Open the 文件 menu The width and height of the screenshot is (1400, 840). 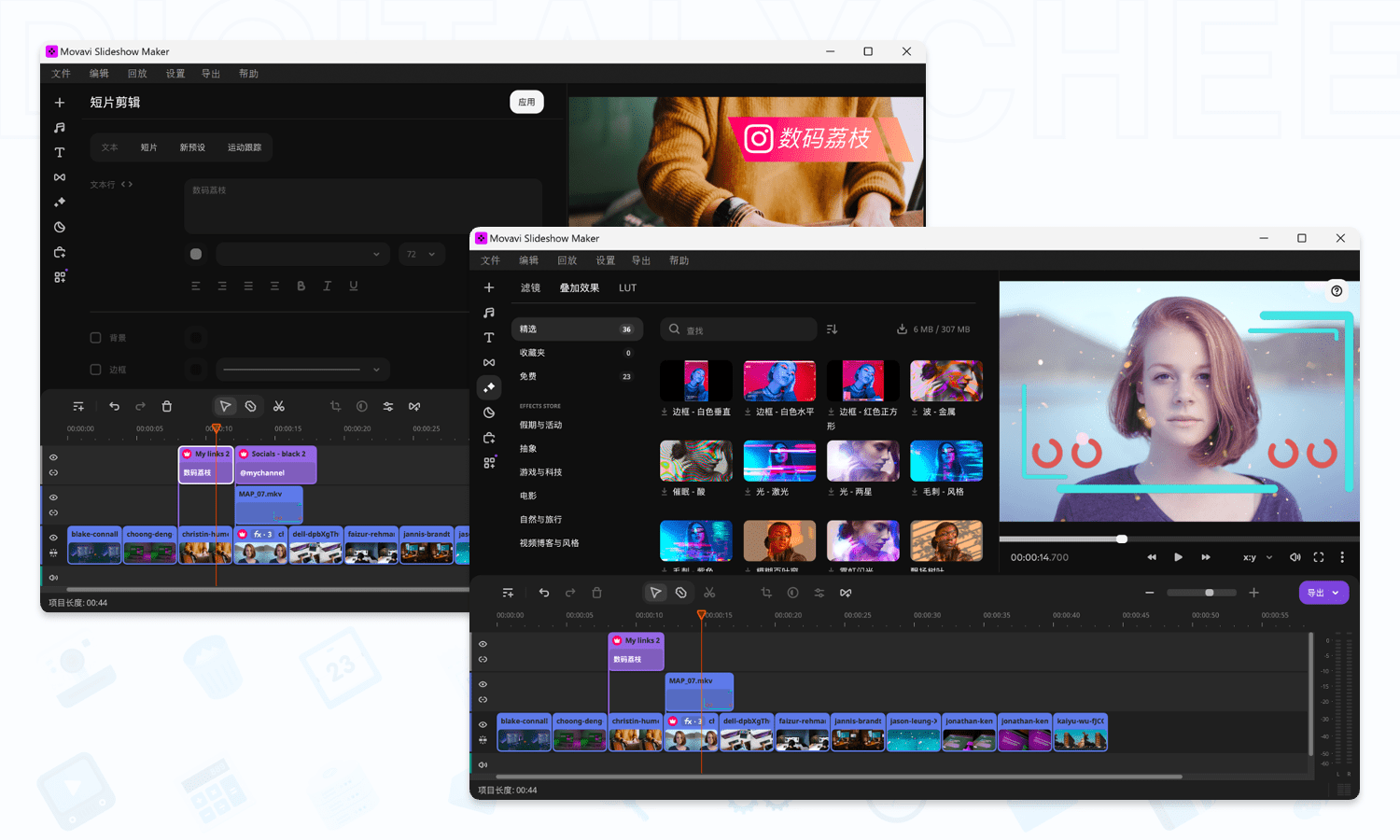[x=490, y=260]
